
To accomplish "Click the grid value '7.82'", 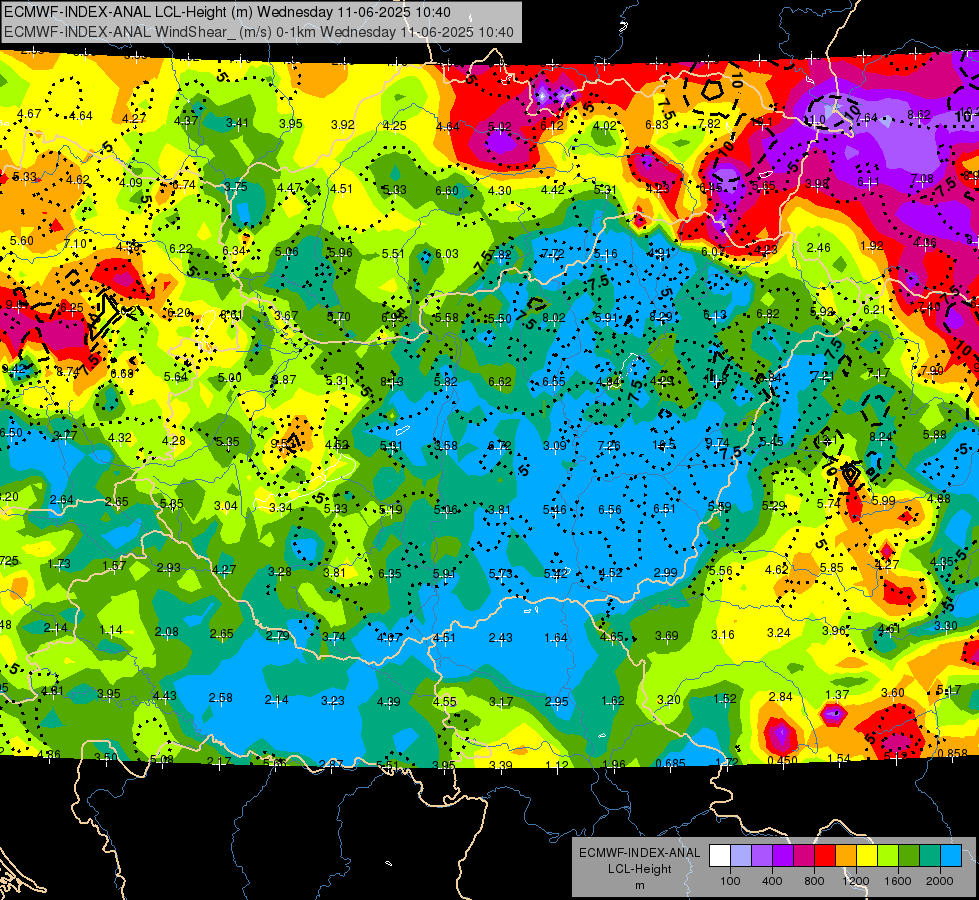I will point(709,124).
